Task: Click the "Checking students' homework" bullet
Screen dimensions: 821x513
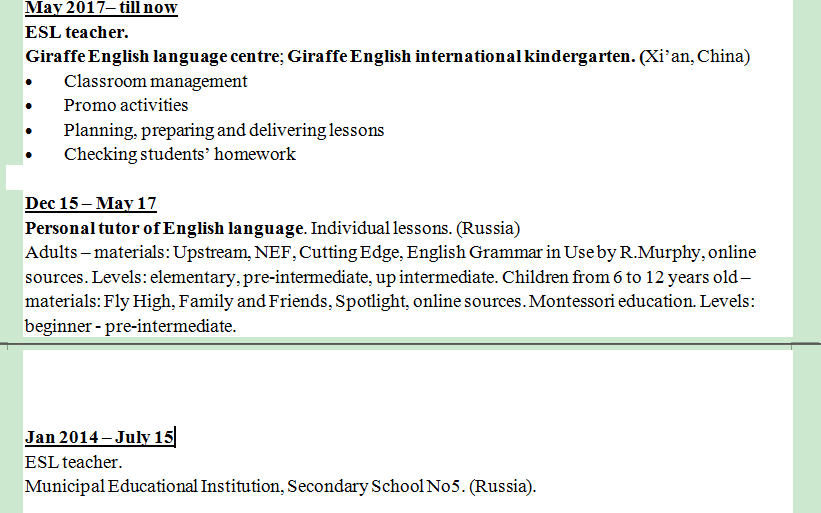Action: click(179, 154)
